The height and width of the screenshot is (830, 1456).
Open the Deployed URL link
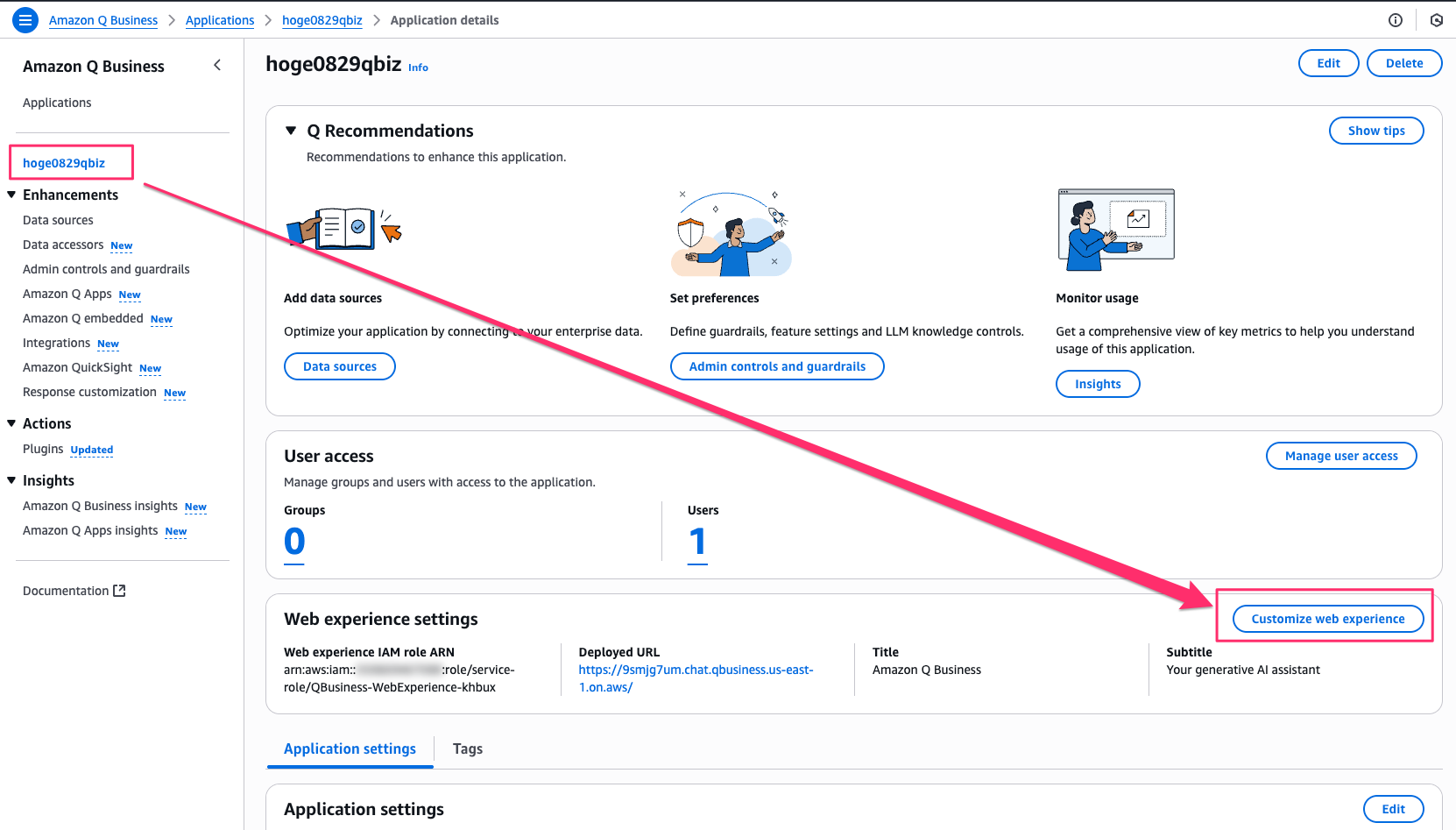point(696,678)
